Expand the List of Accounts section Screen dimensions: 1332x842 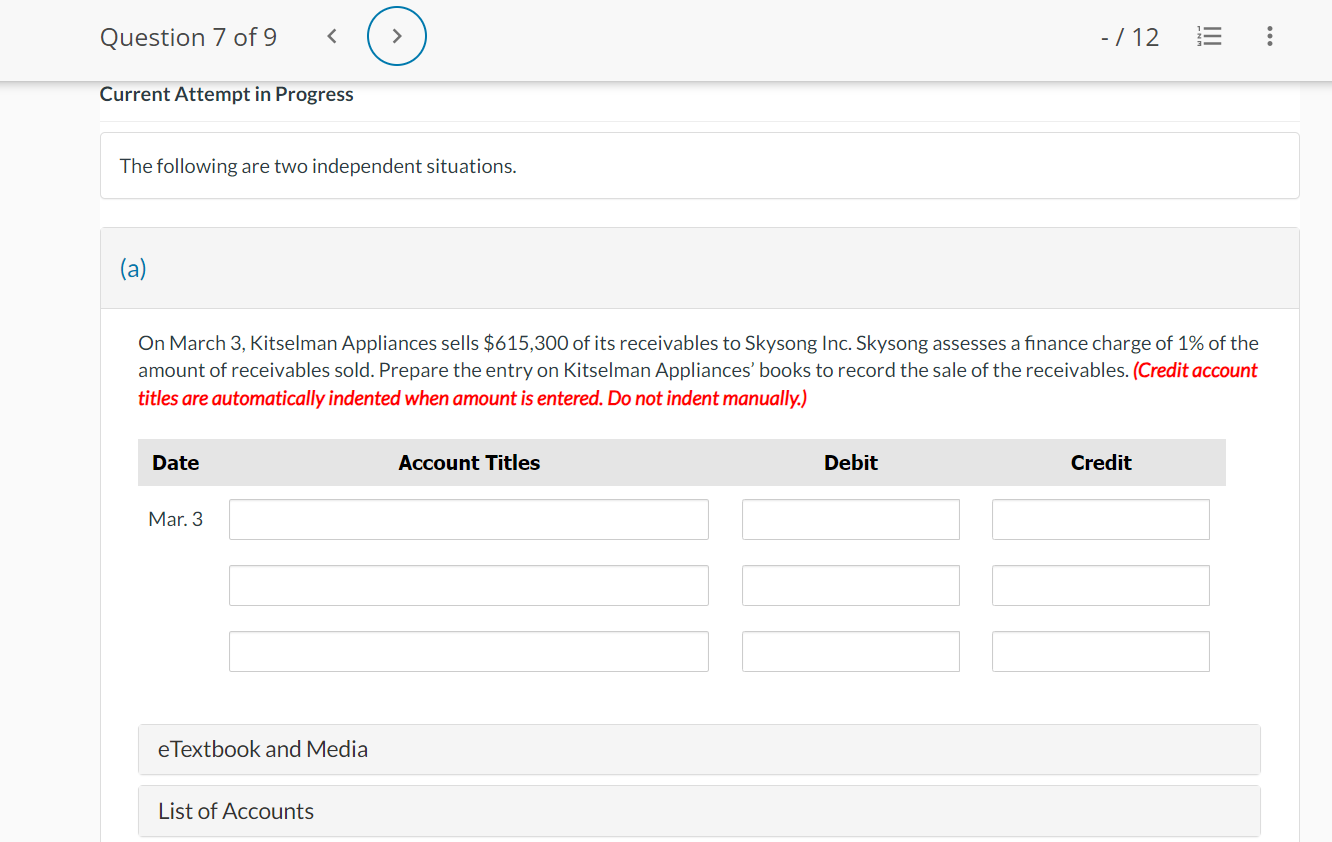[699, 811]
